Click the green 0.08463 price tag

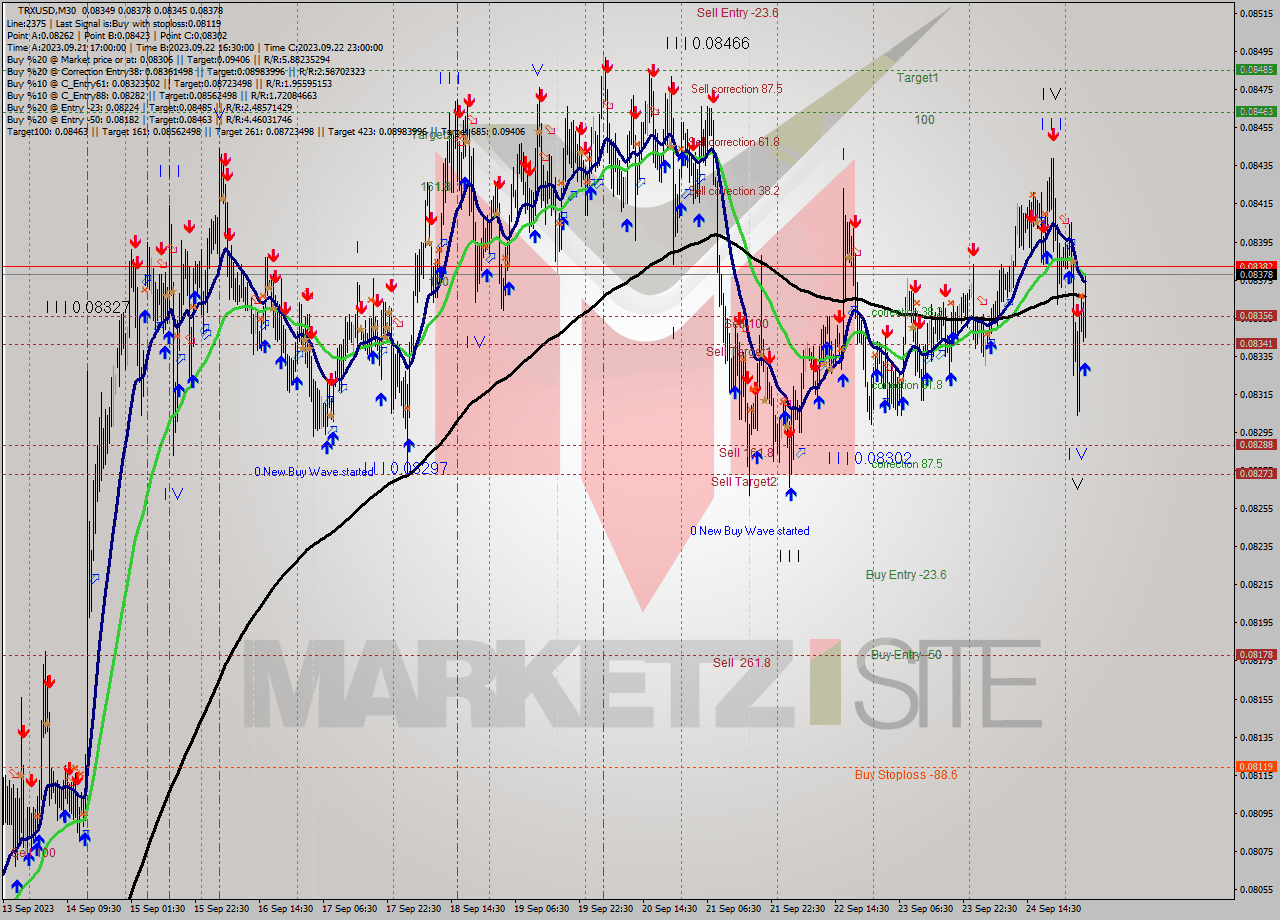[1255, 112]
